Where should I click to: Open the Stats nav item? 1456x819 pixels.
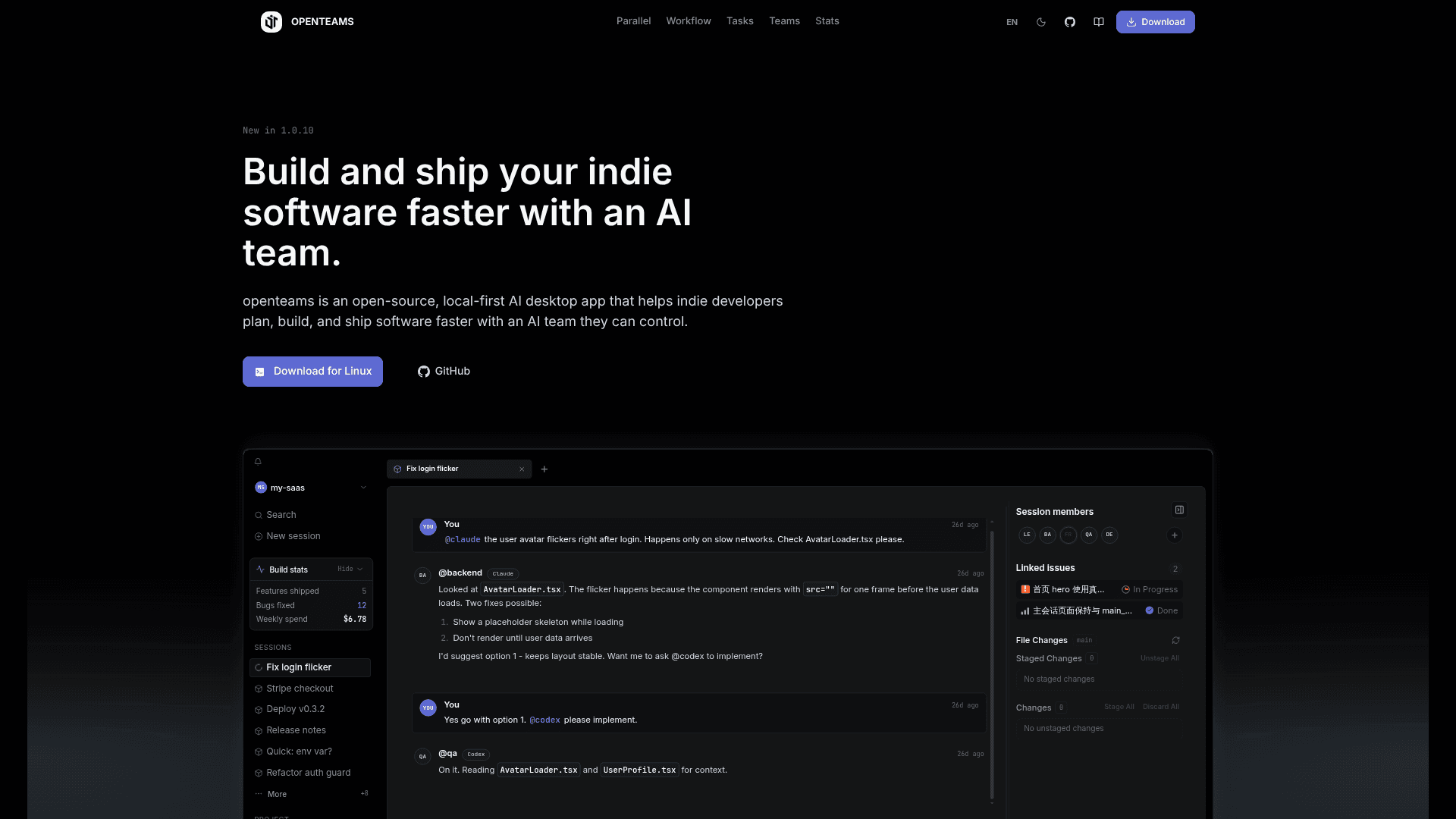pyautogui.click(x=827, y=21)
